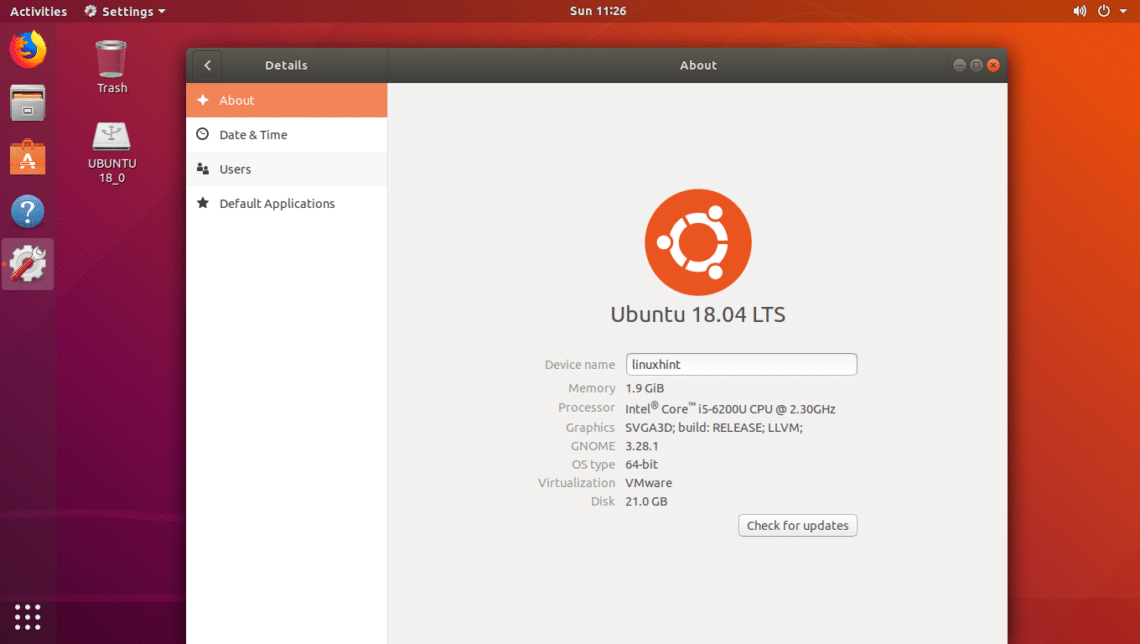Screen dimensions: 1140x644
Task: Open the Help question mark icon
Action: click(28, 211)
